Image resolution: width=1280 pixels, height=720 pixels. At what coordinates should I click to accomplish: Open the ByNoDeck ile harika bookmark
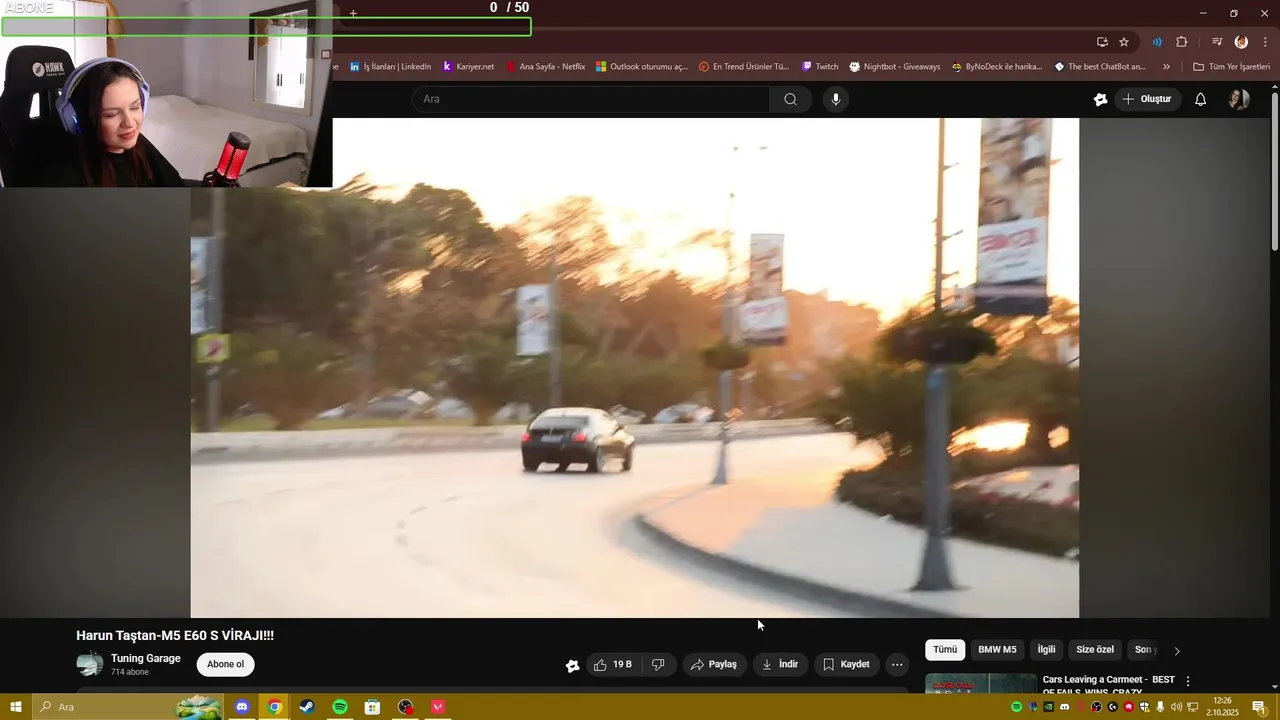coord(997,67)
